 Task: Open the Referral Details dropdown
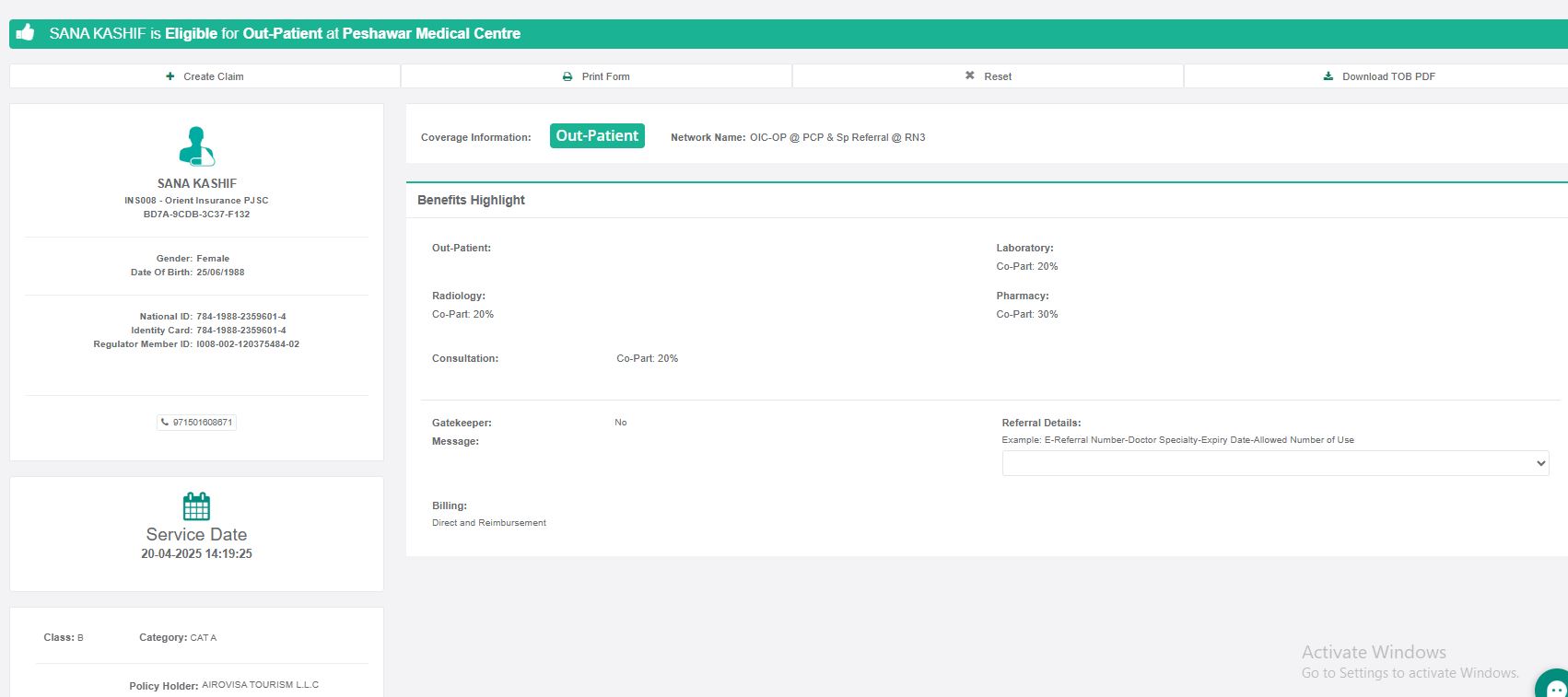(1275, 463)
